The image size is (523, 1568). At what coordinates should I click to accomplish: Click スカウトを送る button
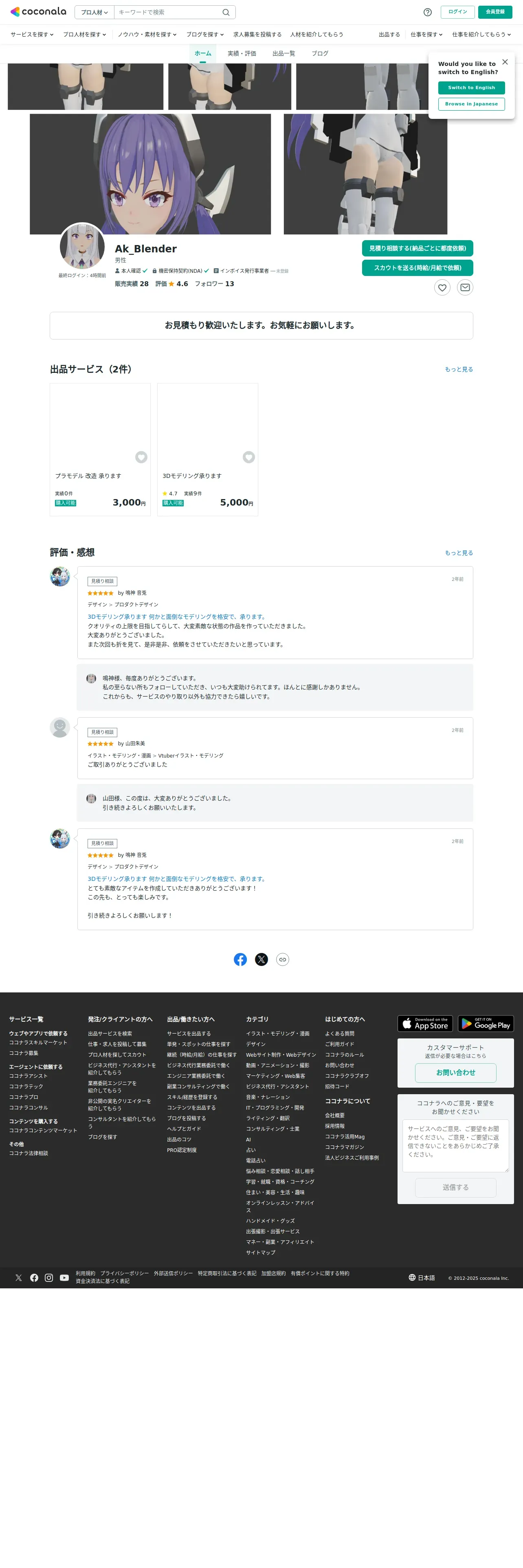418,268
